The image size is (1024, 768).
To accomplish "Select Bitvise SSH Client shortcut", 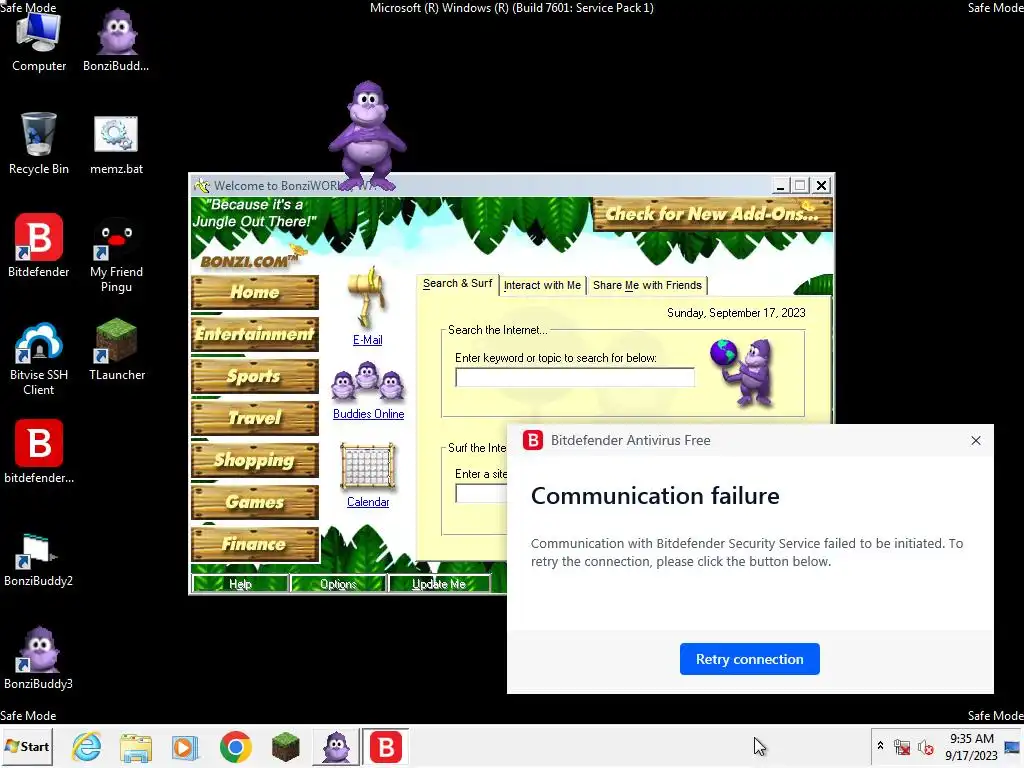I will (x=39, y=358).
